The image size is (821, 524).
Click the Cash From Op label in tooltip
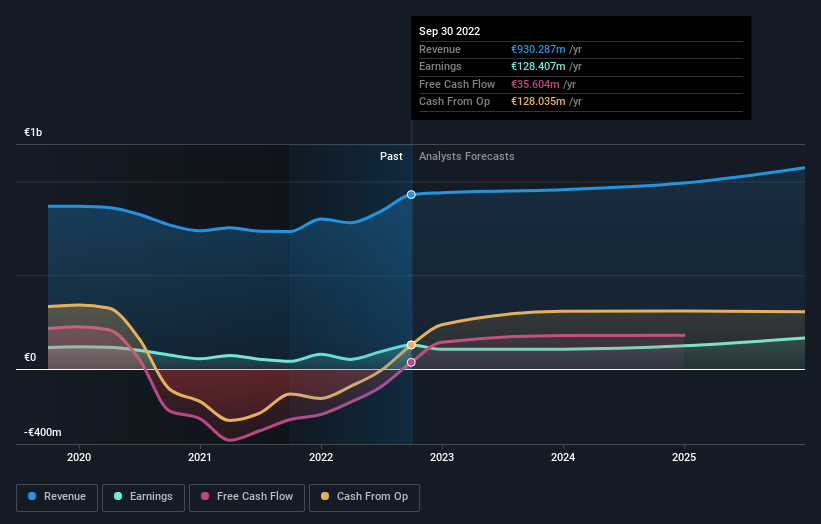tap(454, 102)
